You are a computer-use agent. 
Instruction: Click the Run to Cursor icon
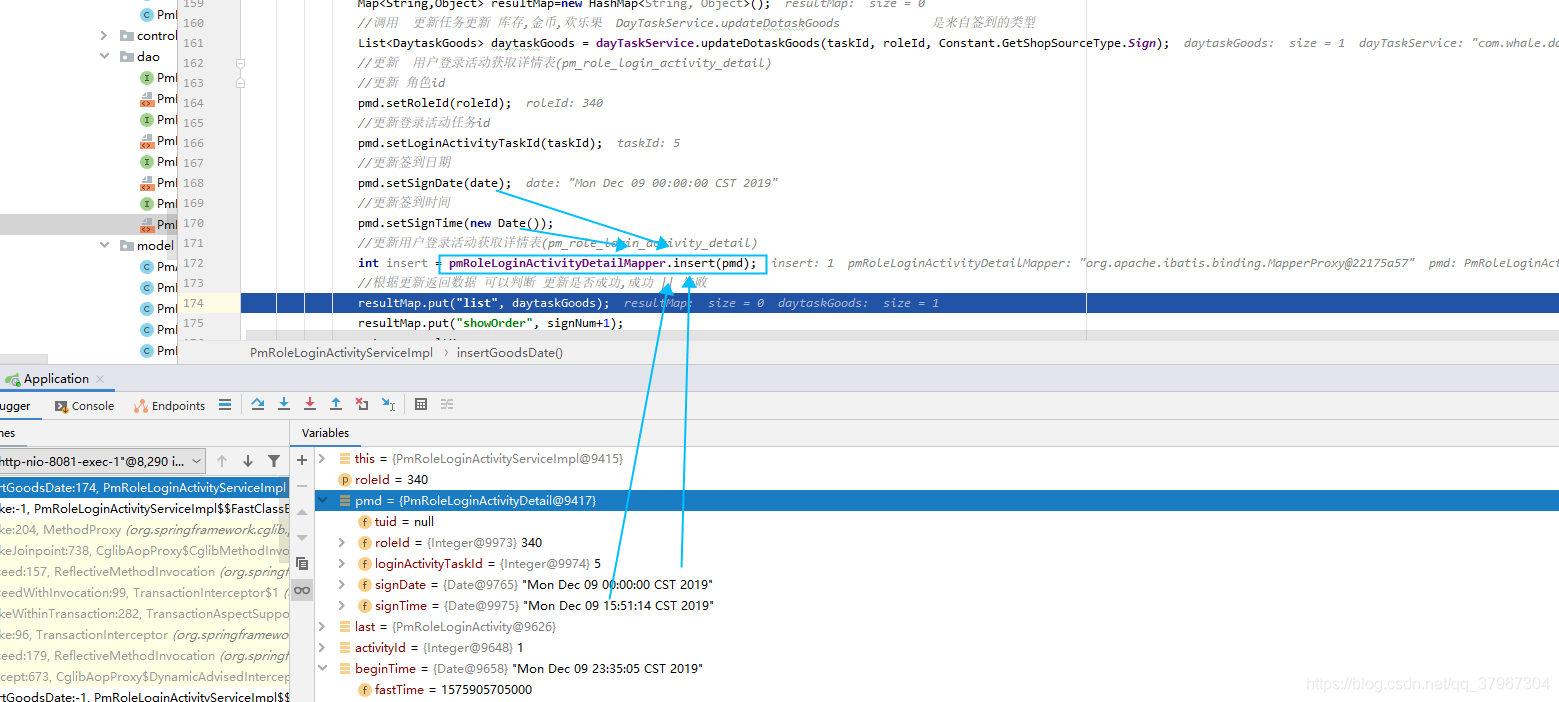tap(388, 404)
